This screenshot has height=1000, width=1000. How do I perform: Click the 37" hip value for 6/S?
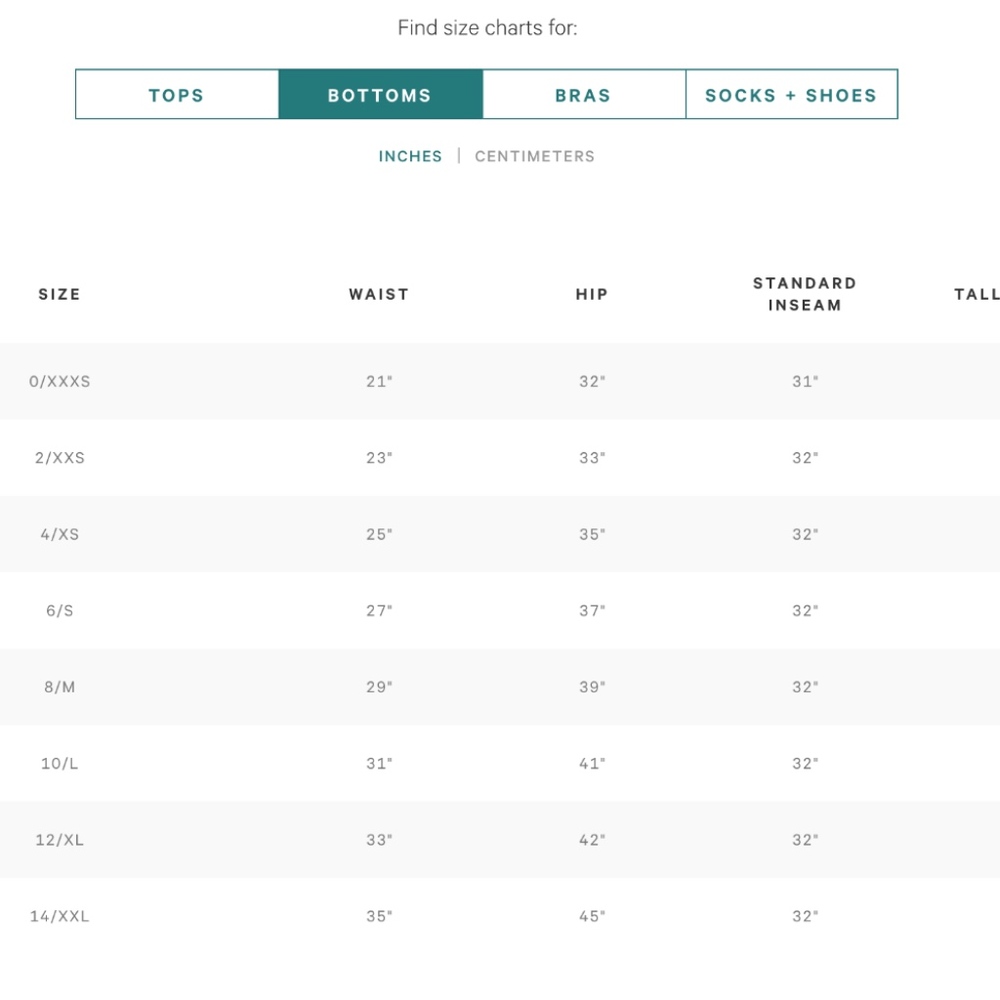point(592,611)
